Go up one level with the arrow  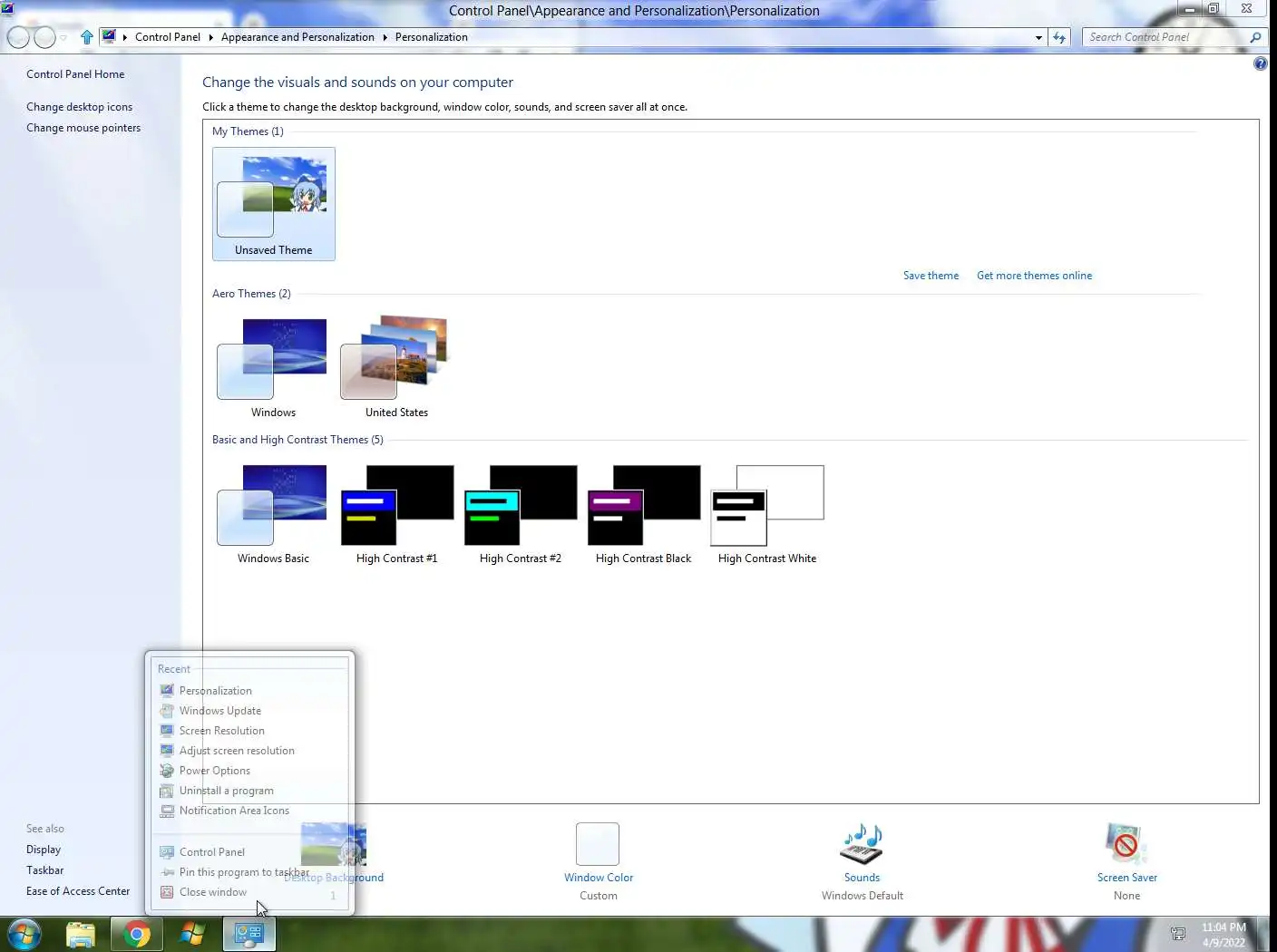(x=87, y=37)
